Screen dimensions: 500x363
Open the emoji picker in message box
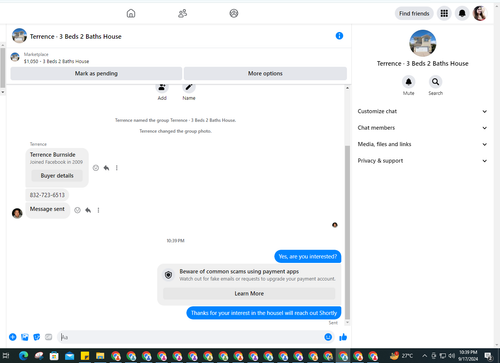[328, 337]
